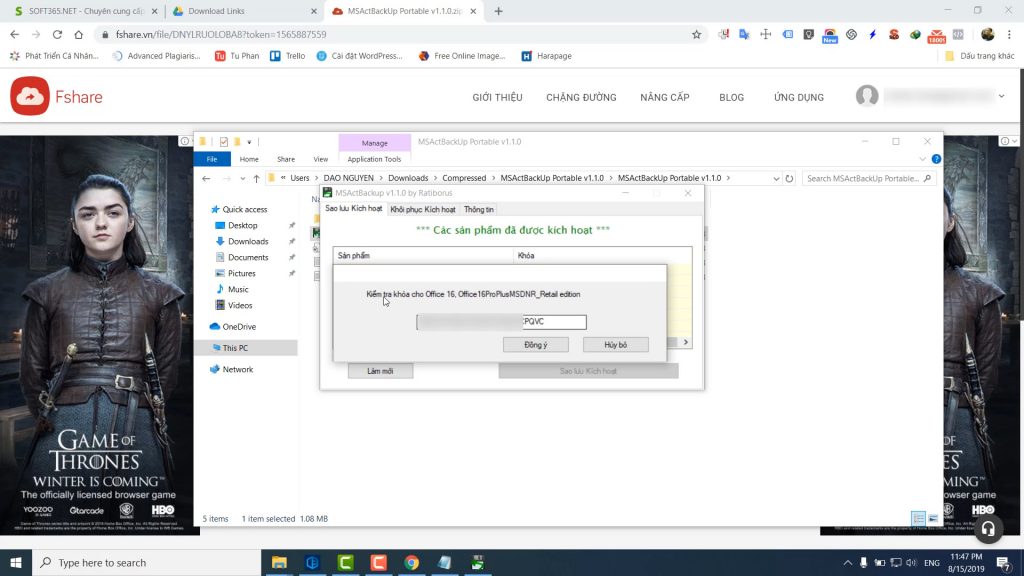Open GIỚI THIỆU on Fshare

(x=497, y=97)
